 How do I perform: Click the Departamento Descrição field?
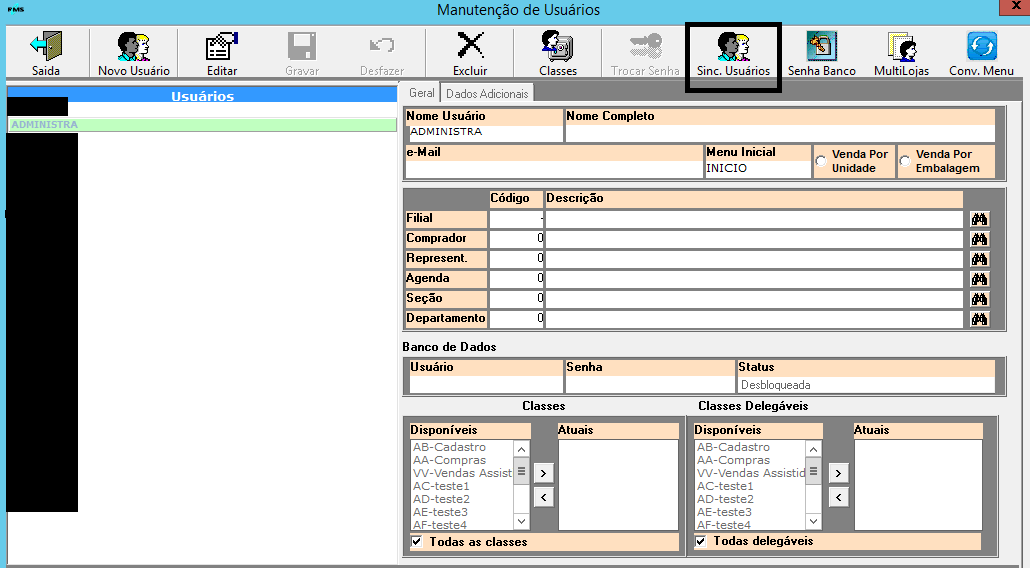[754, 319]
